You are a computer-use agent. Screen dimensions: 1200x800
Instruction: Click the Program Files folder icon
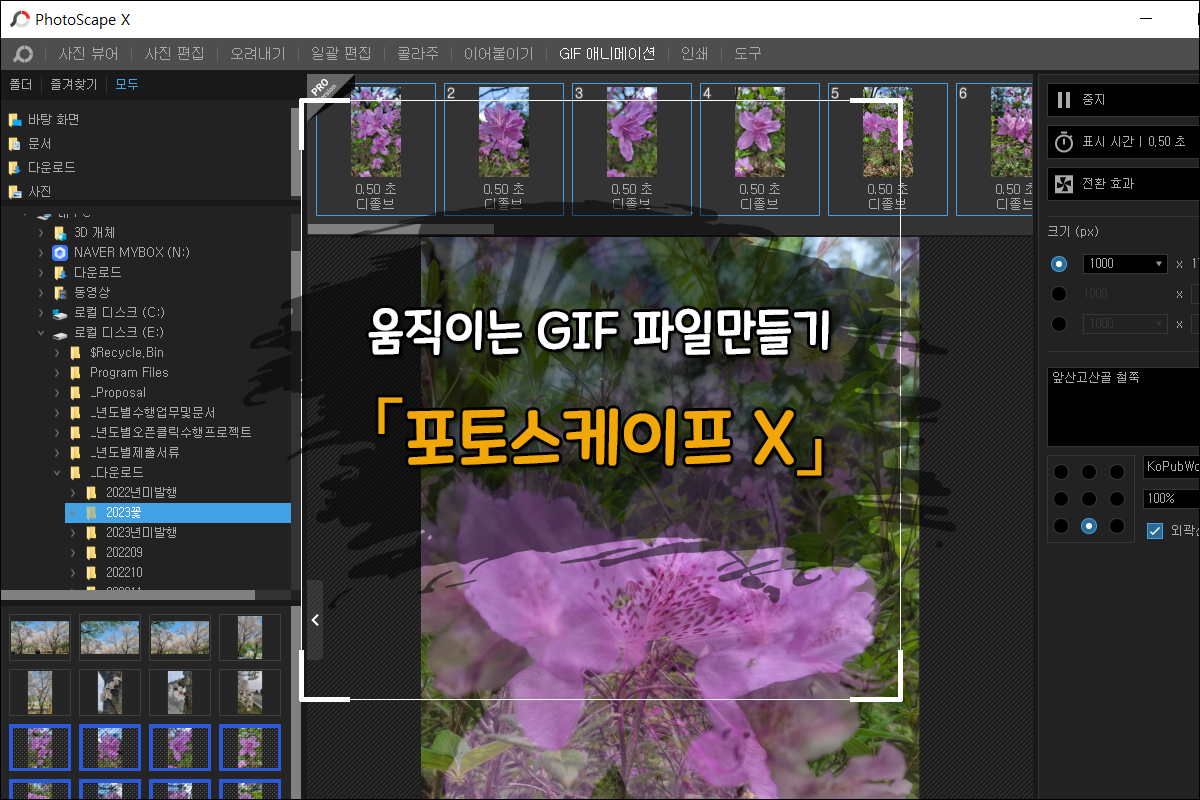(75, 373)
